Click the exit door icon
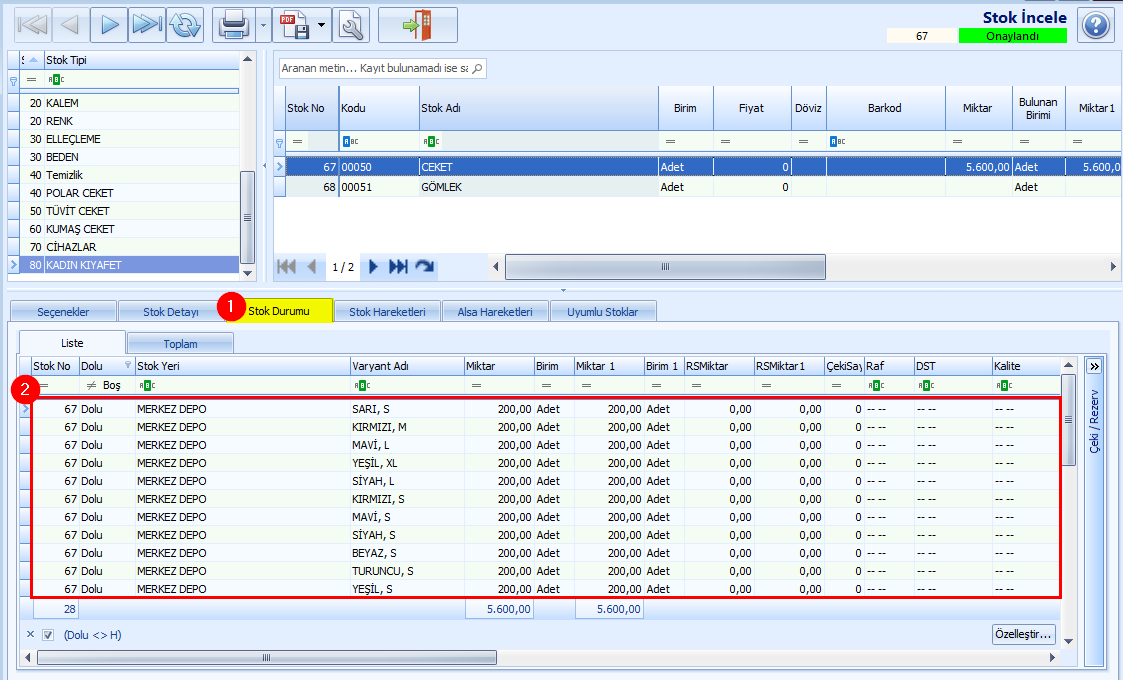Image resolution: width=1123 pixels, height=680 pixels. pos(418,25)
